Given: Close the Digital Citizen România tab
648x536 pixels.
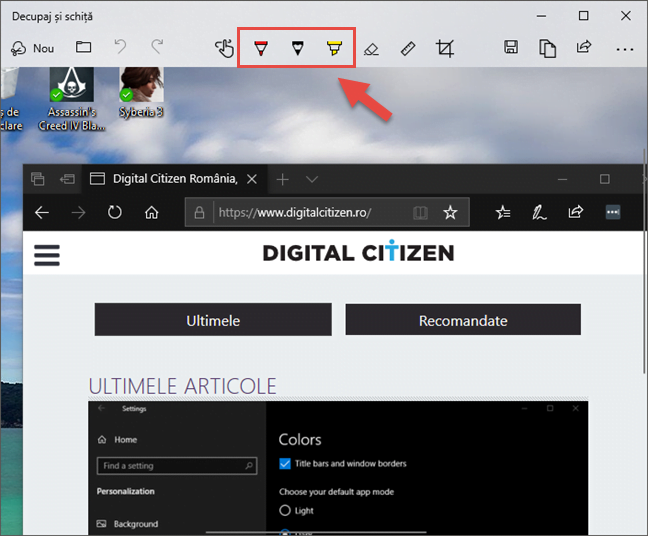Looking at the screenshot, I should (x=252, y=179).
